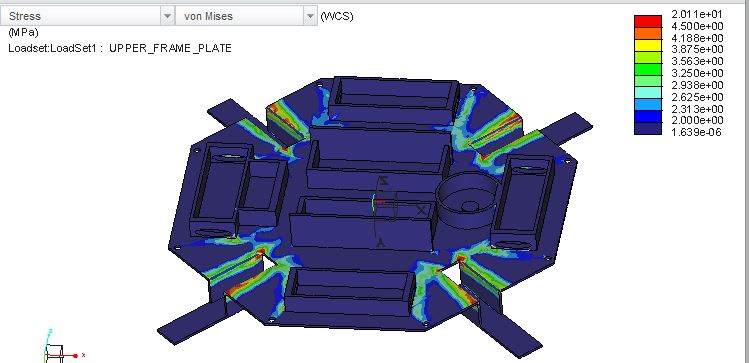Click the 3.563e+00 legend value
750x363 pixels.
pyautogui.click(x=697, y=61)
